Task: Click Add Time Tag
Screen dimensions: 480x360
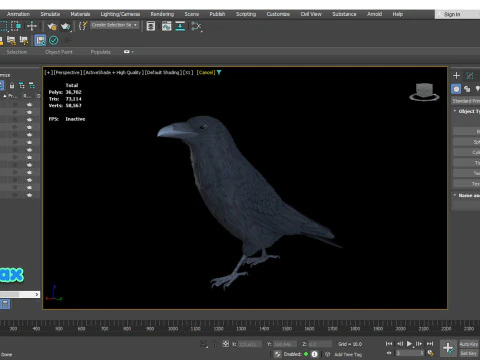Action: click(348, 355)
